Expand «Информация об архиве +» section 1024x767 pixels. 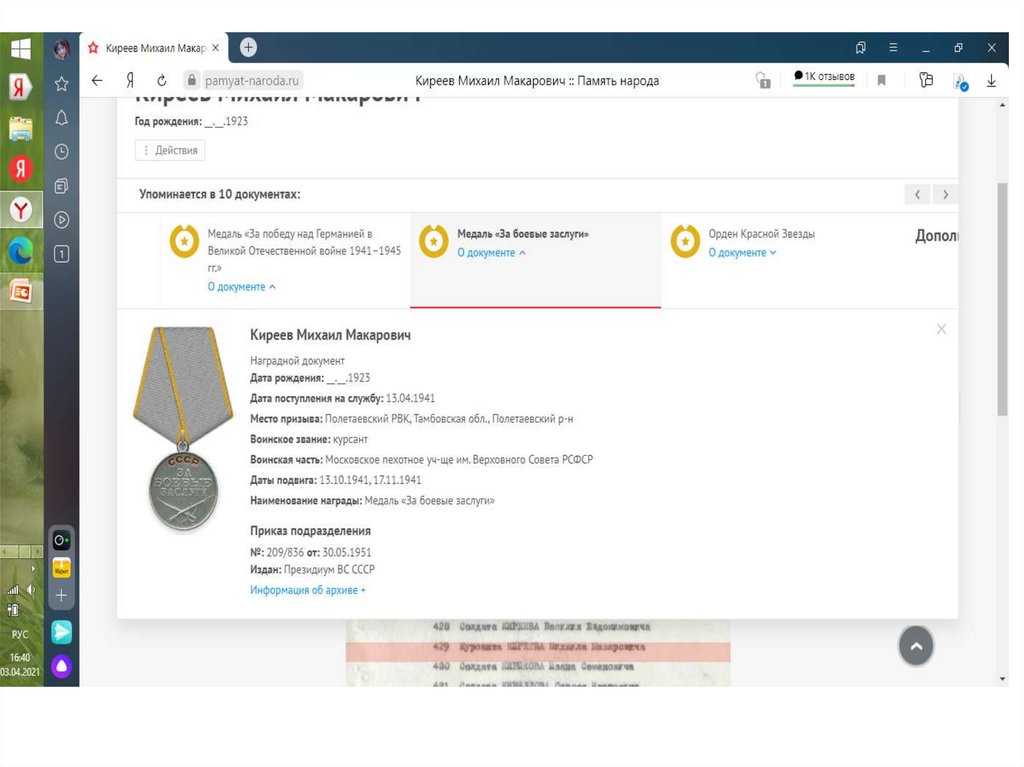click(x=308, y=590)
